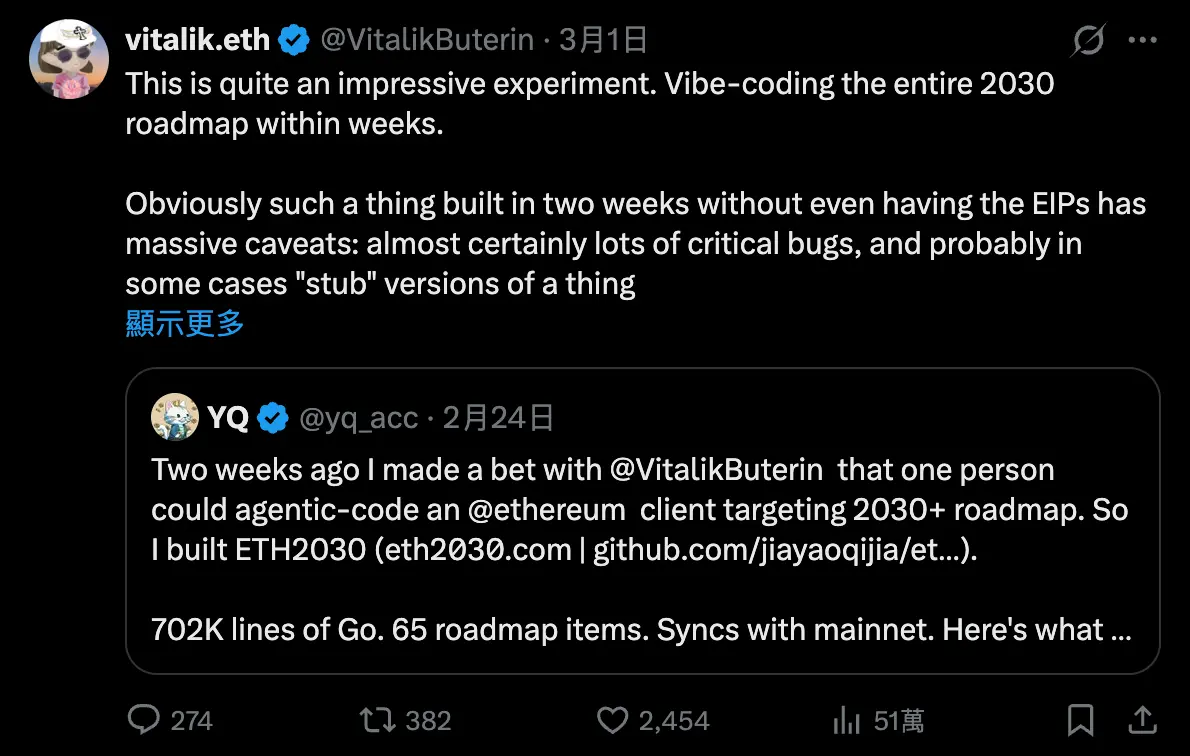Click the YQ display name
The image size is (1190, 756).
228,417
